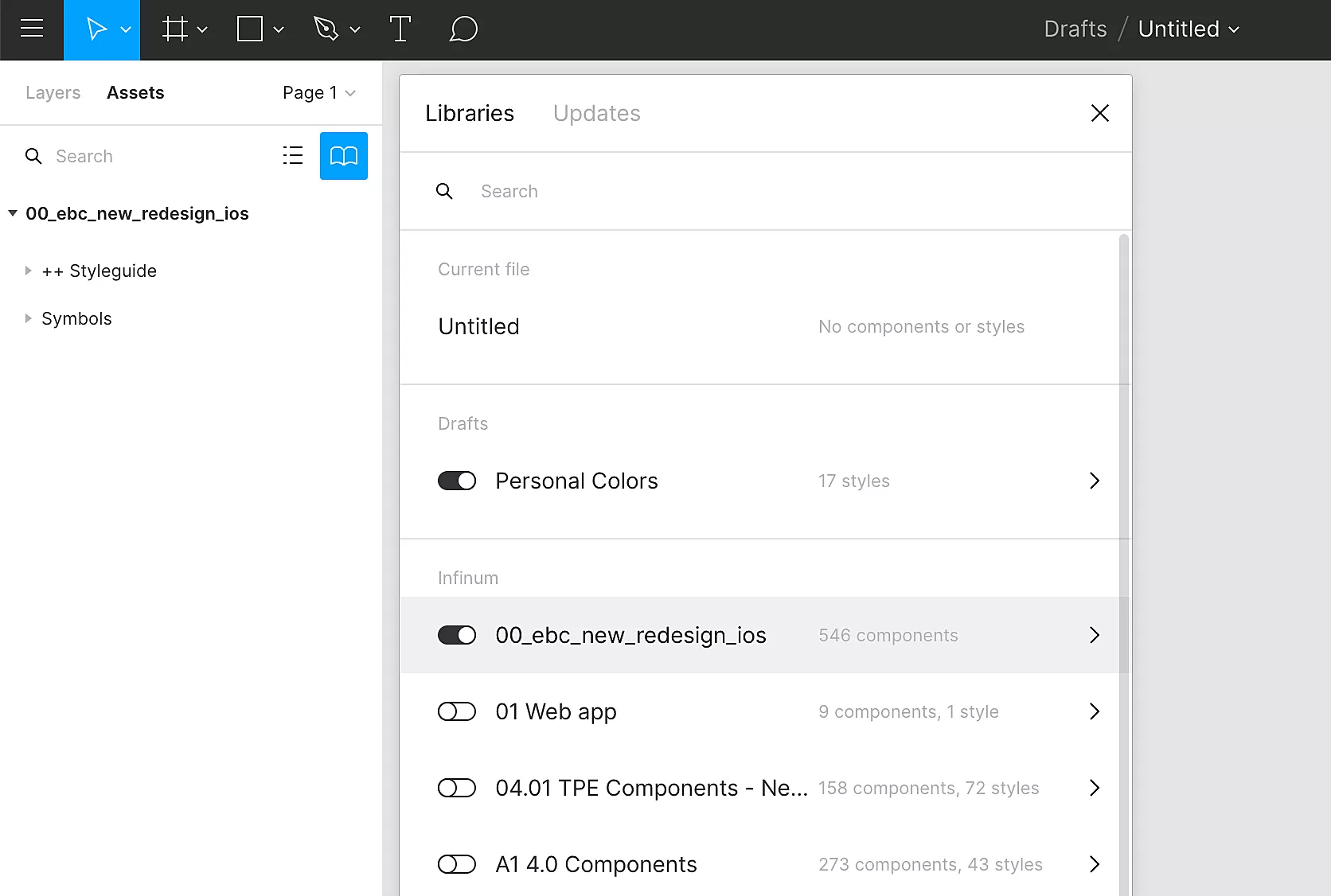Enable the 01 Web app library
The image size is (1331, 896).
coord(457,711)
